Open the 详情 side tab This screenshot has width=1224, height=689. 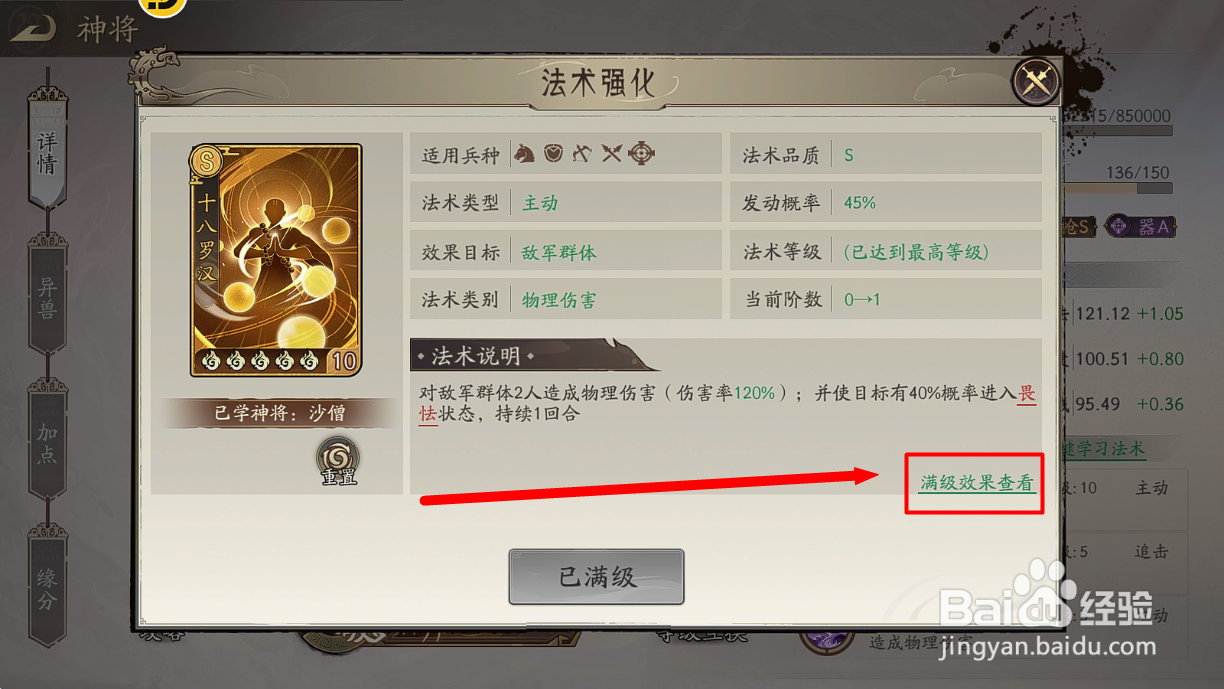(48, 150)
